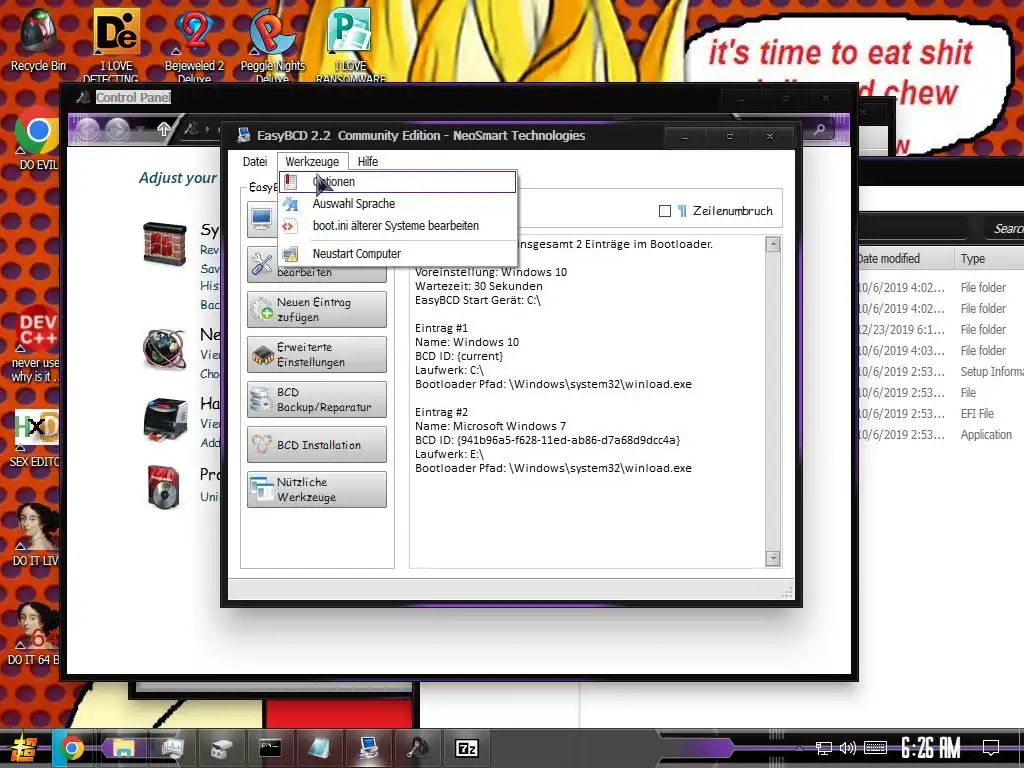1024x768 pixels.
Task: Click the Auswahl Sprache language icon
Action: (291, 204)
